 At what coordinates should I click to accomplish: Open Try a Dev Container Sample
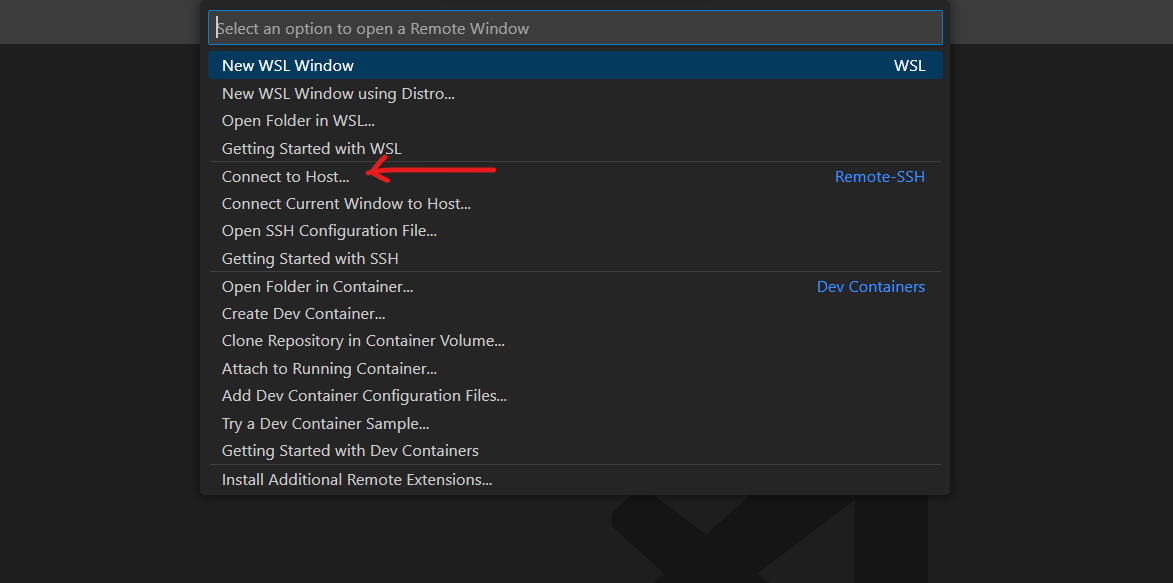325,423
